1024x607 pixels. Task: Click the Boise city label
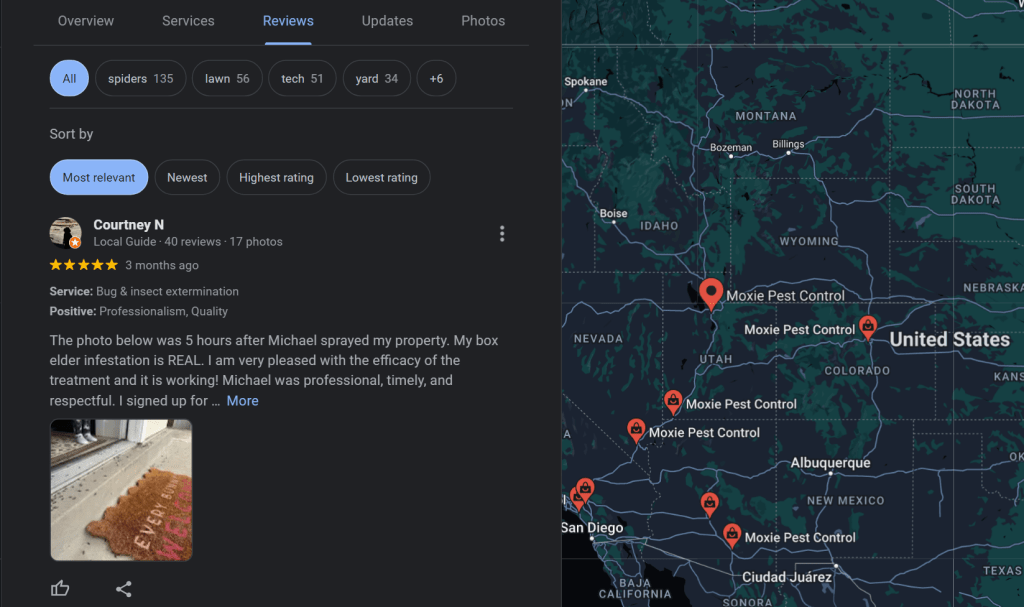click(613, 213)
